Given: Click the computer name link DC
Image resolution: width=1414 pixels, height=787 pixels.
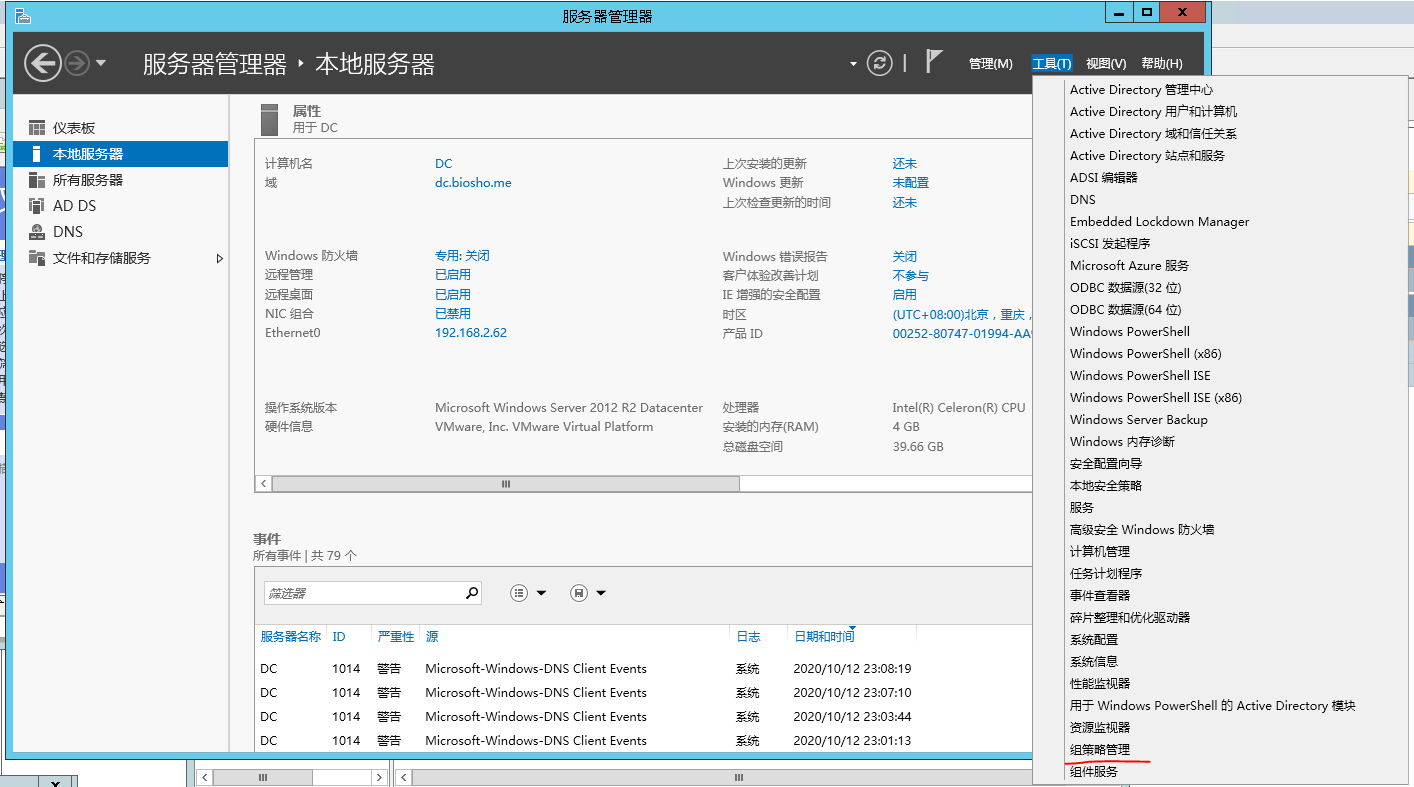Looking at the screenshot, I should coord(443,164).
